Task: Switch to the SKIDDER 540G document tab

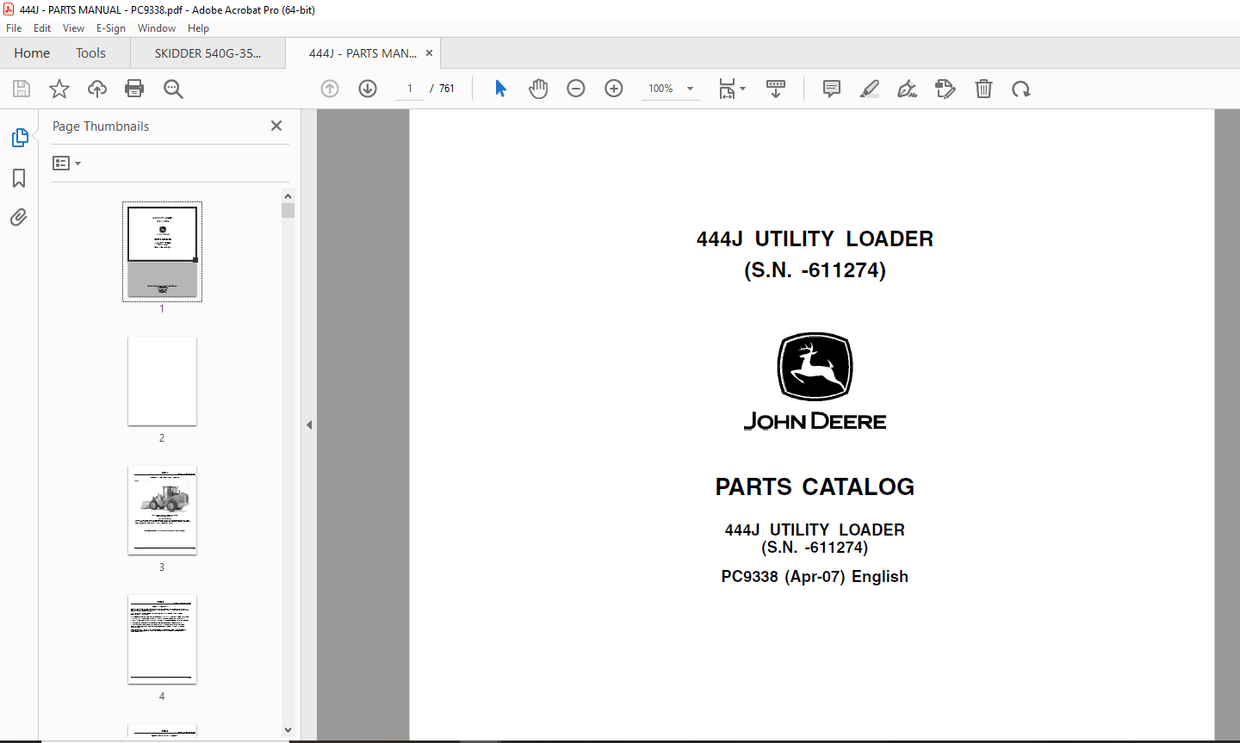Action: (207, 52)
